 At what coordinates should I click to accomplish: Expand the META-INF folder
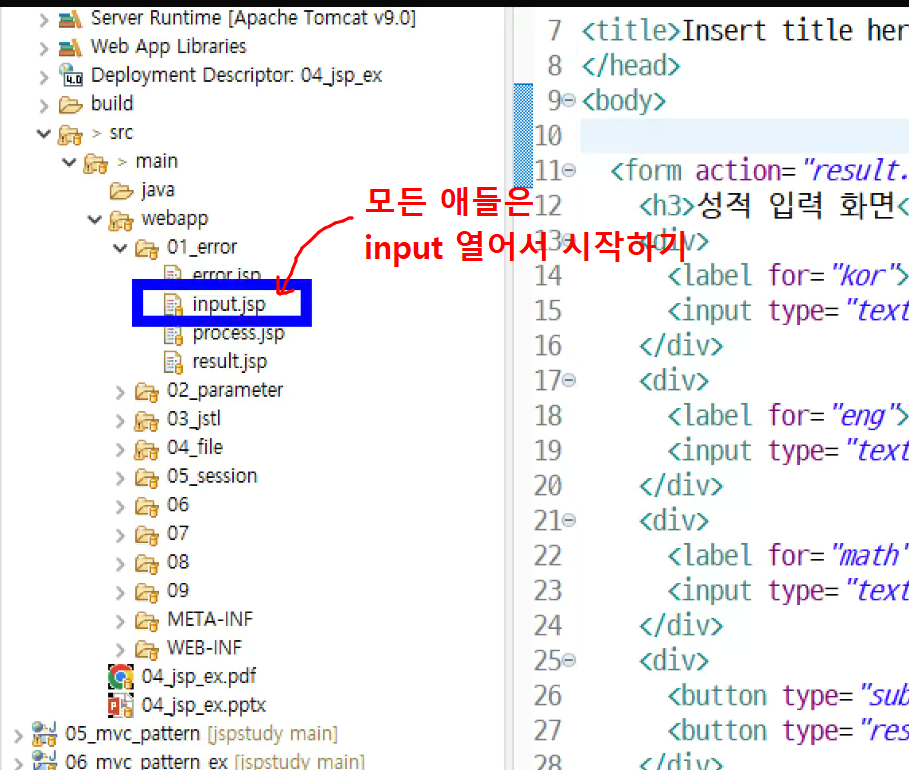coord(120,621)
